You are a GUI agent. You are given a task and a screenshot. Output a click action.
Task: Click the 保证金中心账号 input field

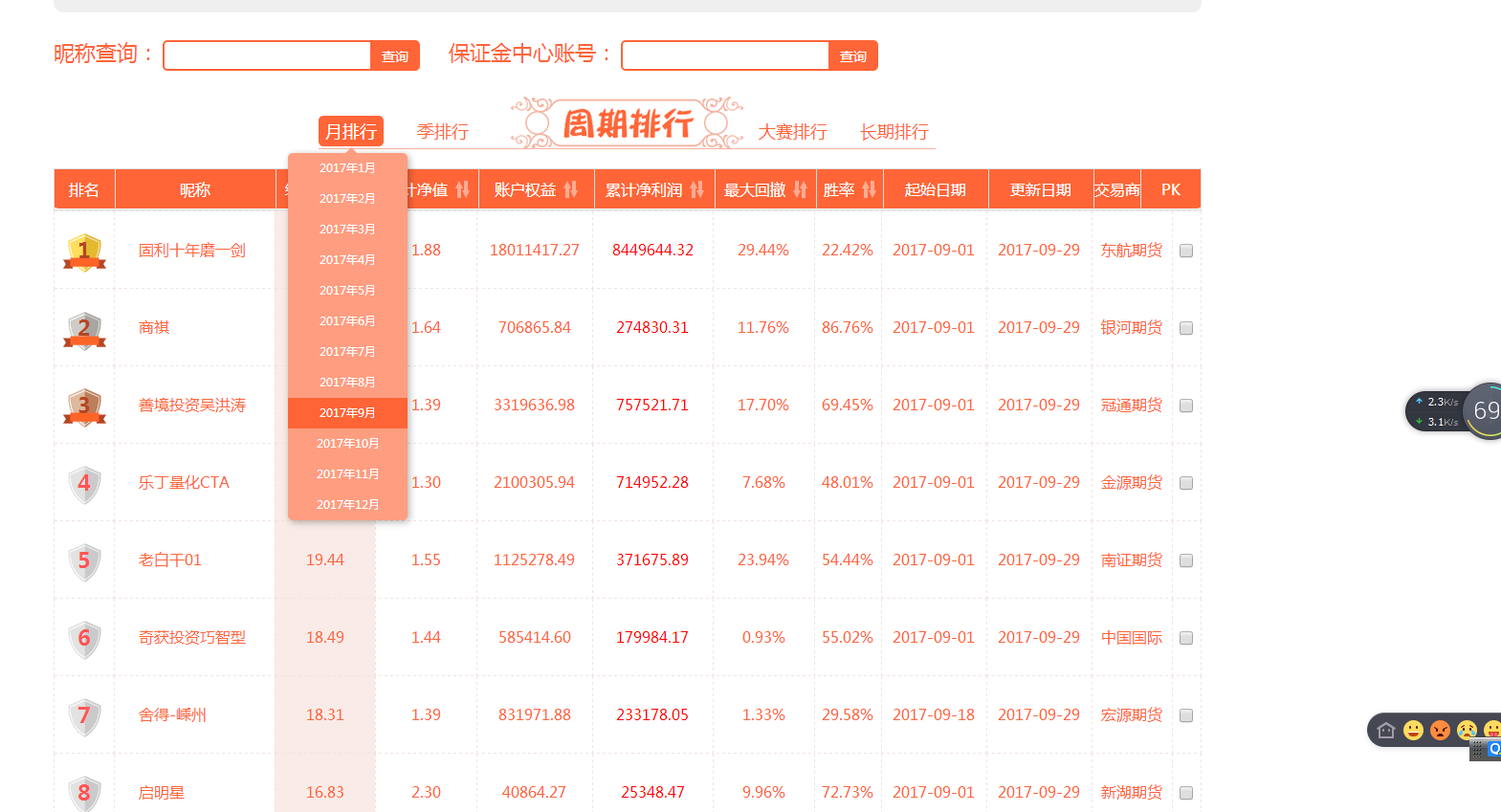(724, 55)
